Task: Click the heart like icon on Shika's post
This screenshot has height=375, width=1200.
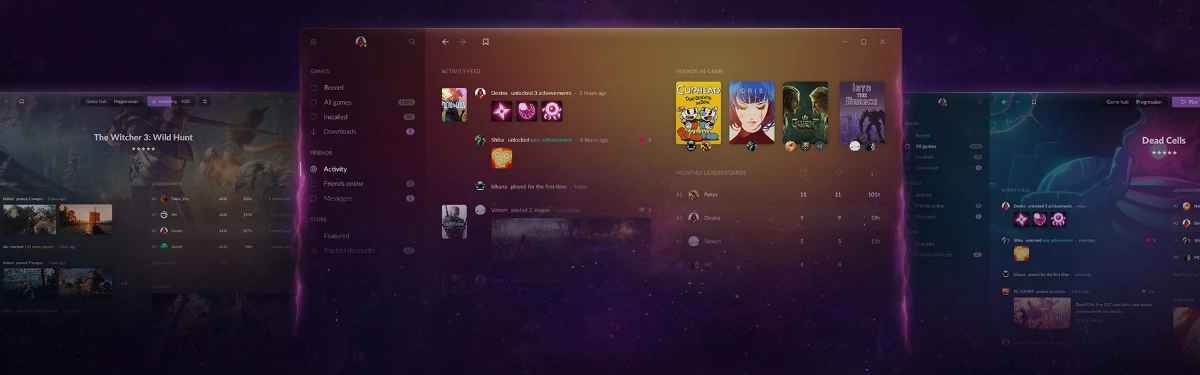Action: pos(641,140)
